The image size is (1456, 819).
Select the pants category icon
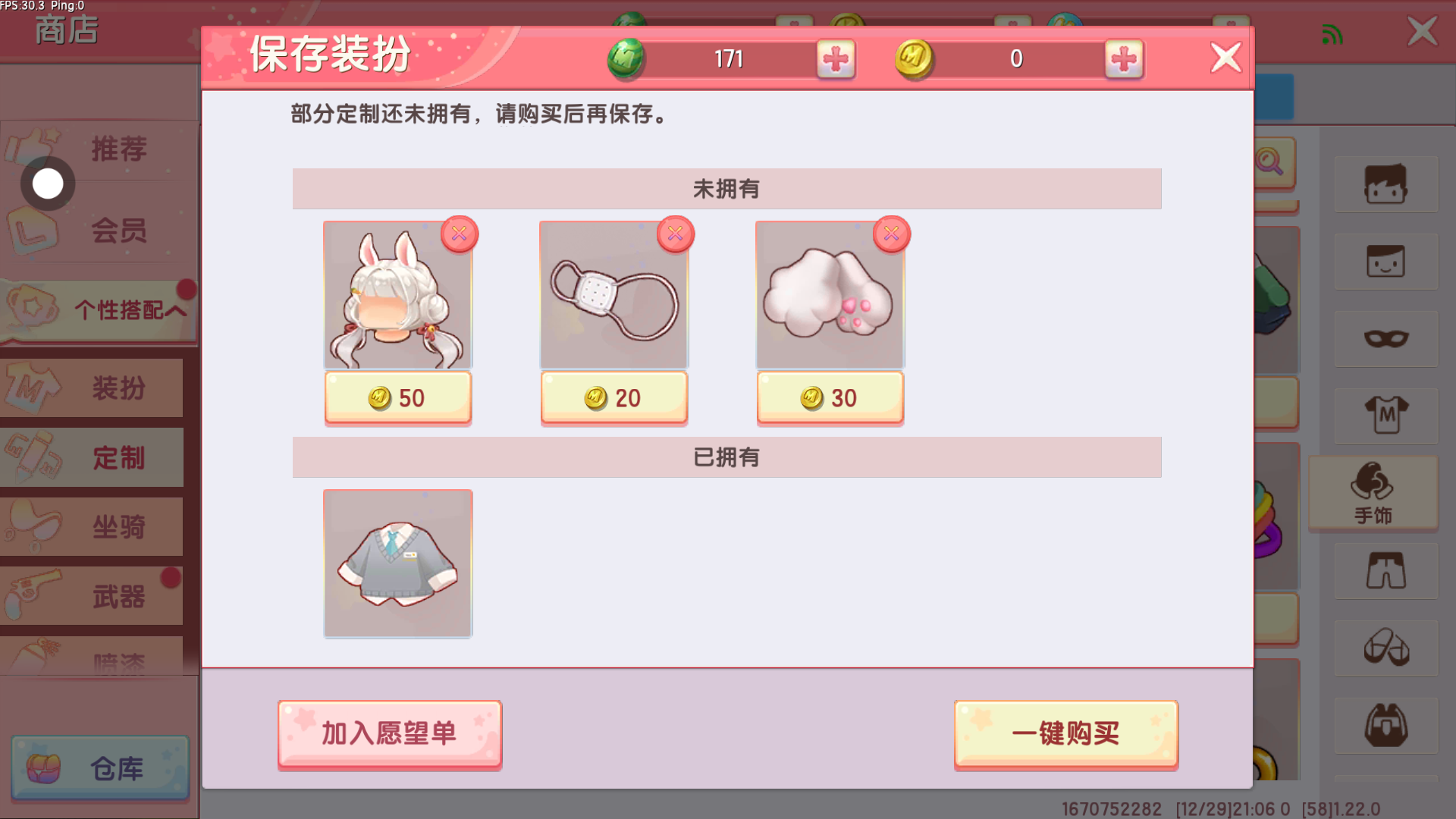point(1386,571)
